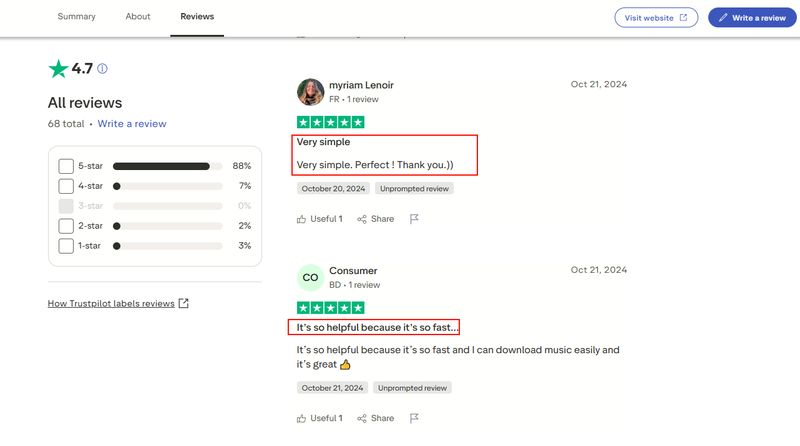The height and width of the screenshot is (446, 800).
Task: Open the About tab
Action: click(138, 16)
